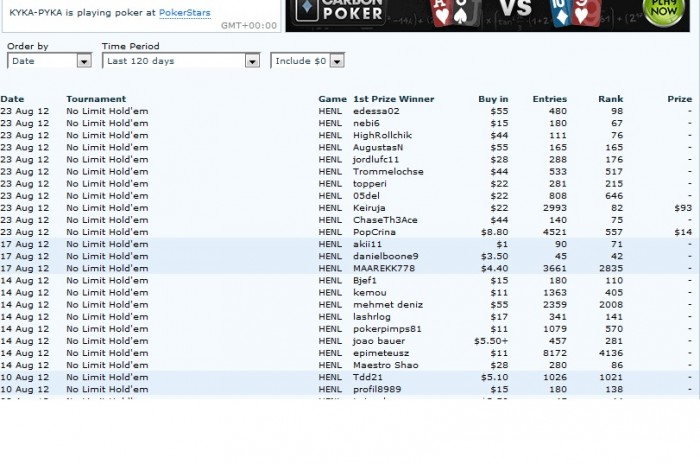Select winner name pokerpimps81
Viewport: 700px width, 464px height.
[387, 328]
